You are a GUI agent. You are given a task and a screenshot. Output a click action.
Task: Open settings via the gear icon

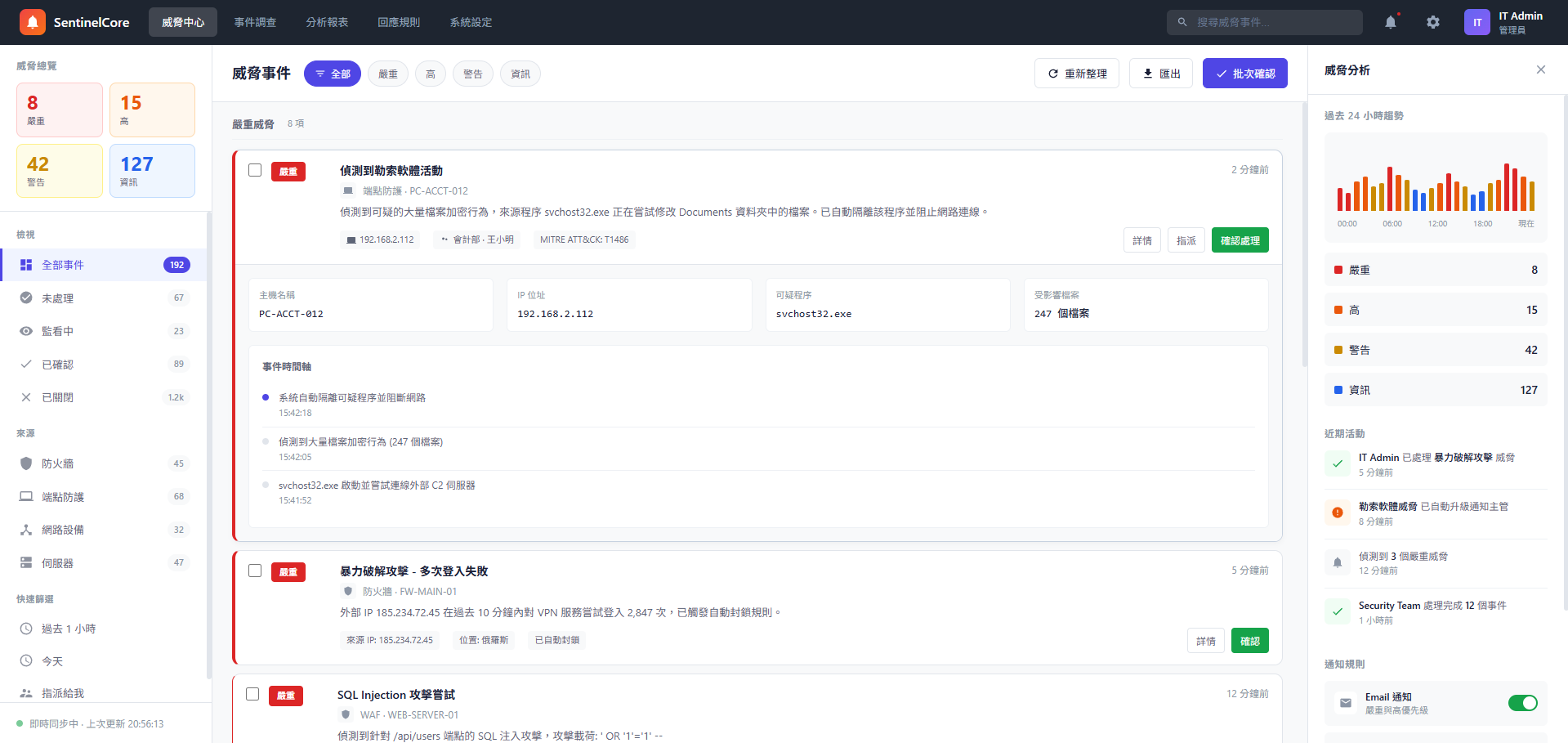coord(1432,22)
